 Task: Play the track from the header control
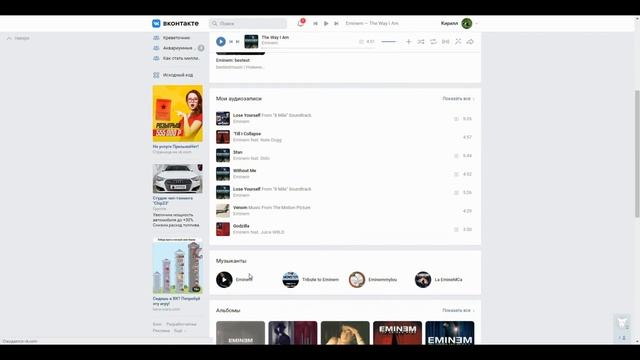326,24
